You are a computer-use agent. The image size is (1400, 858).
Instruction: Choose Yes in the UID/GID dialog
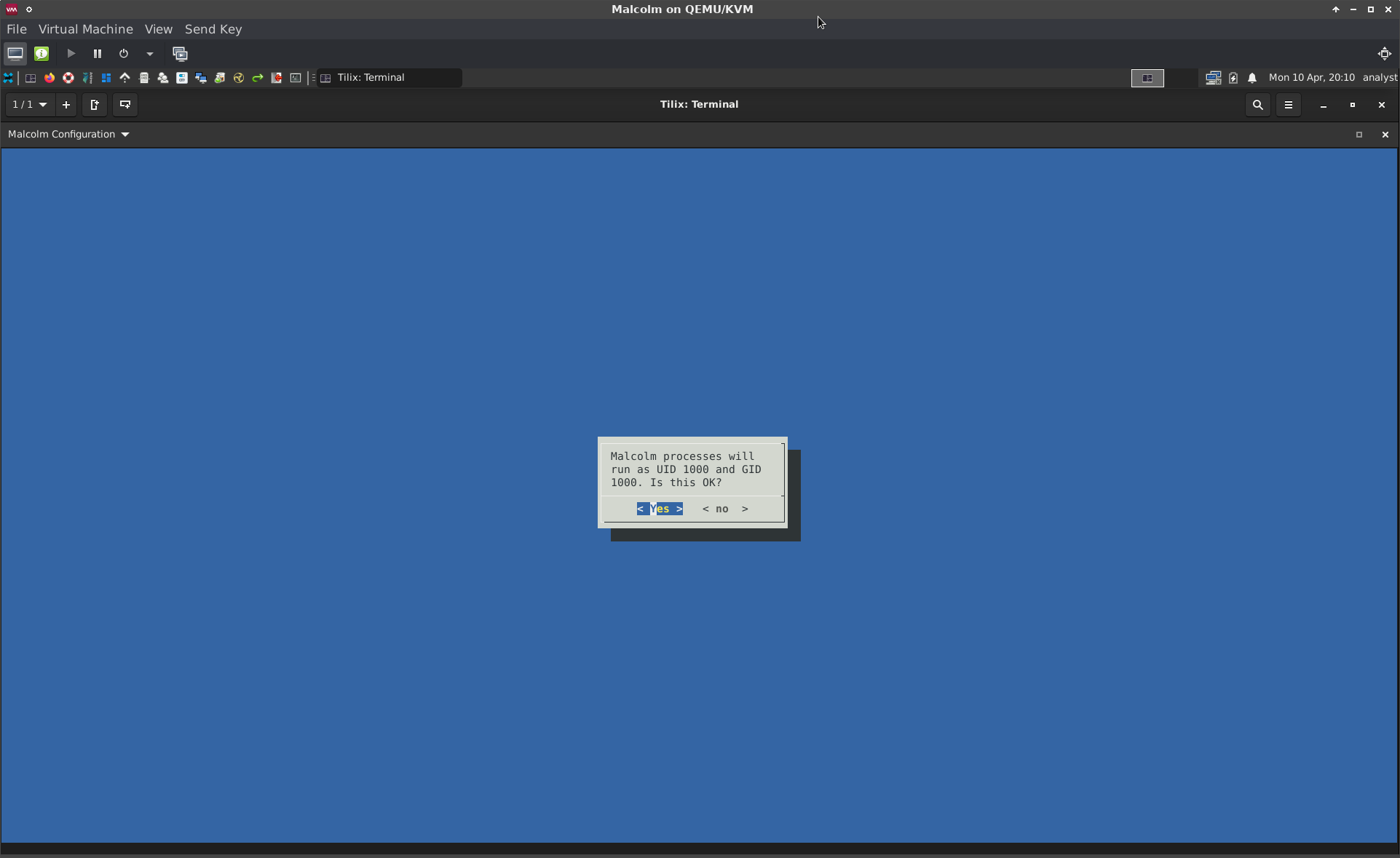pos(660,509)
